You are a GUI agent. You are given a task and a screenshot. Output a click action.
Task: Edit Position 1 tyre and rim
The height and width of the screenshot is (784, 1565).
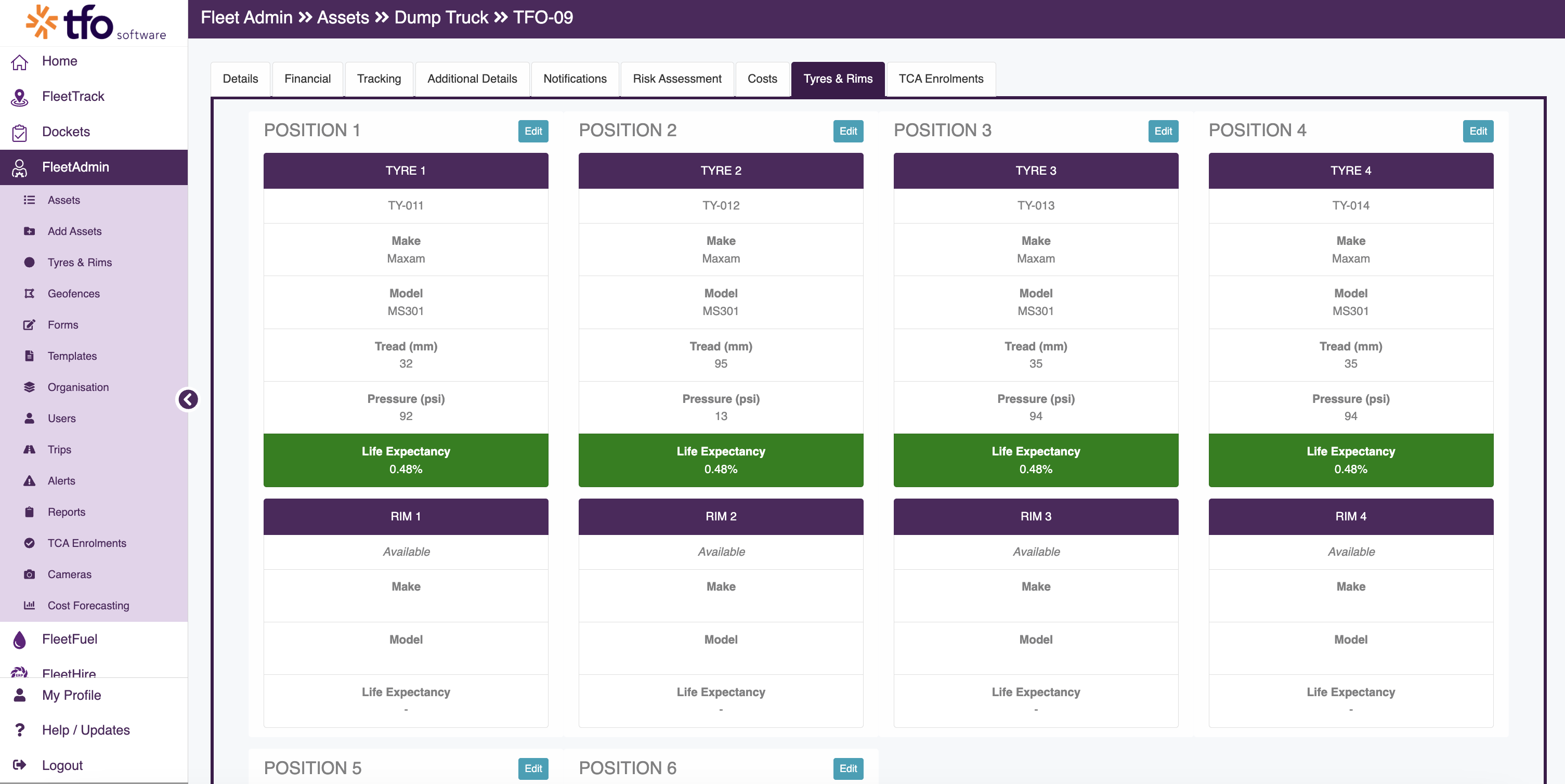click(533, 131)
